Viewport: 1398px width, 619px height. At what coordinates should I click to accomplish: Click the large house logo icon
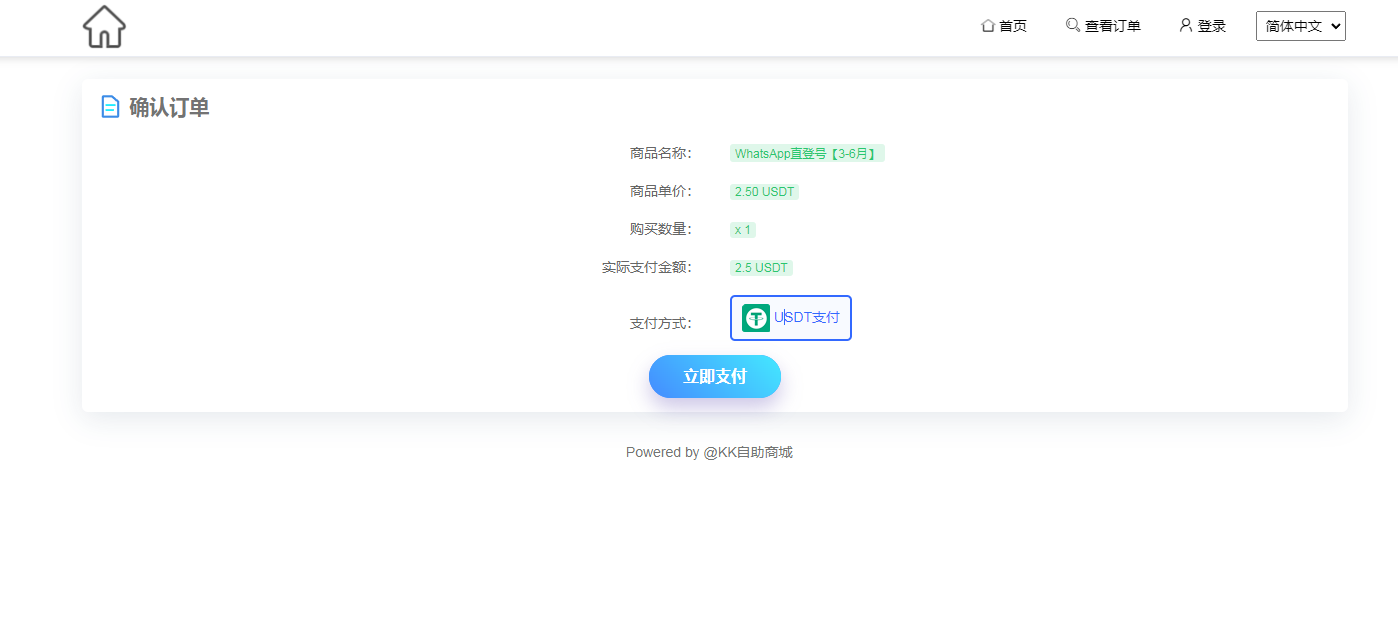pos(104,27)
